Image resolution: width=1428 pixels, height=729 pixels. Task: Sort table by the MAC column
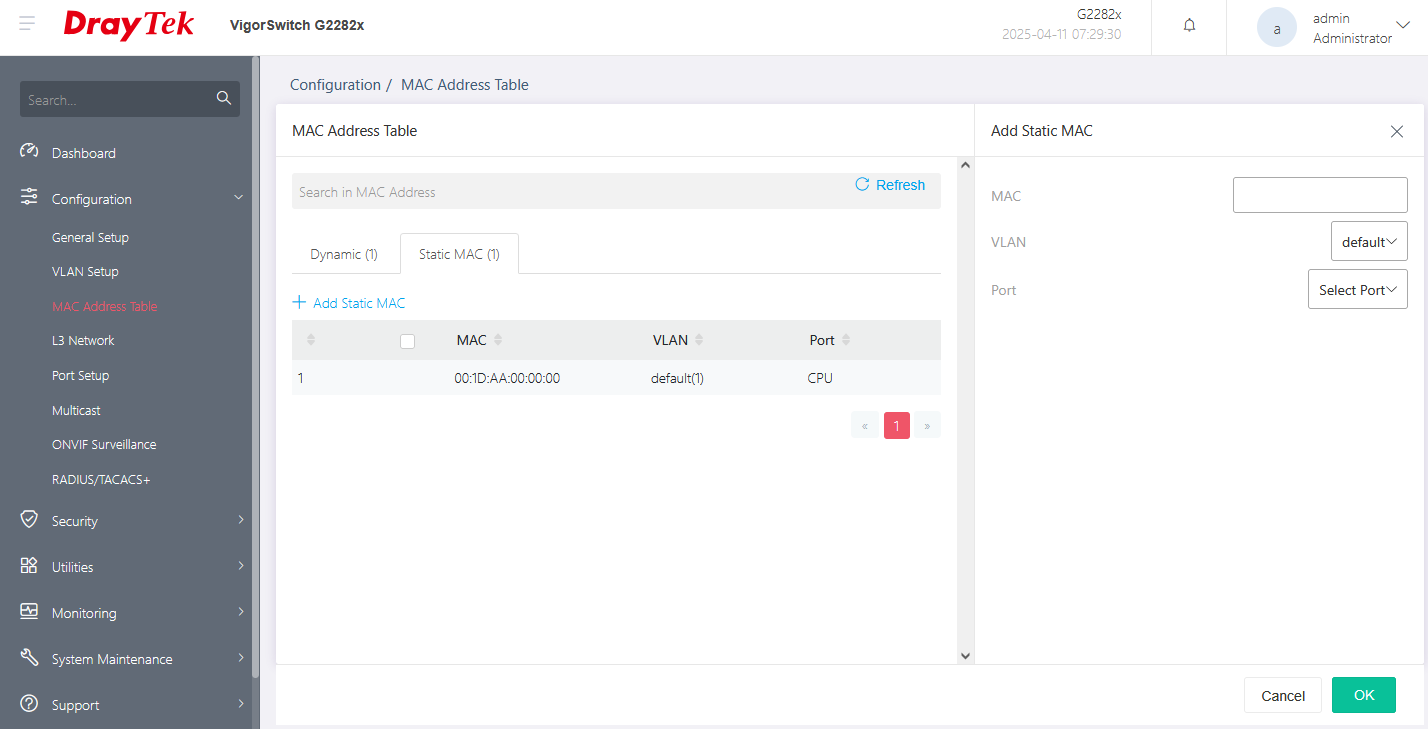point(498,341)
